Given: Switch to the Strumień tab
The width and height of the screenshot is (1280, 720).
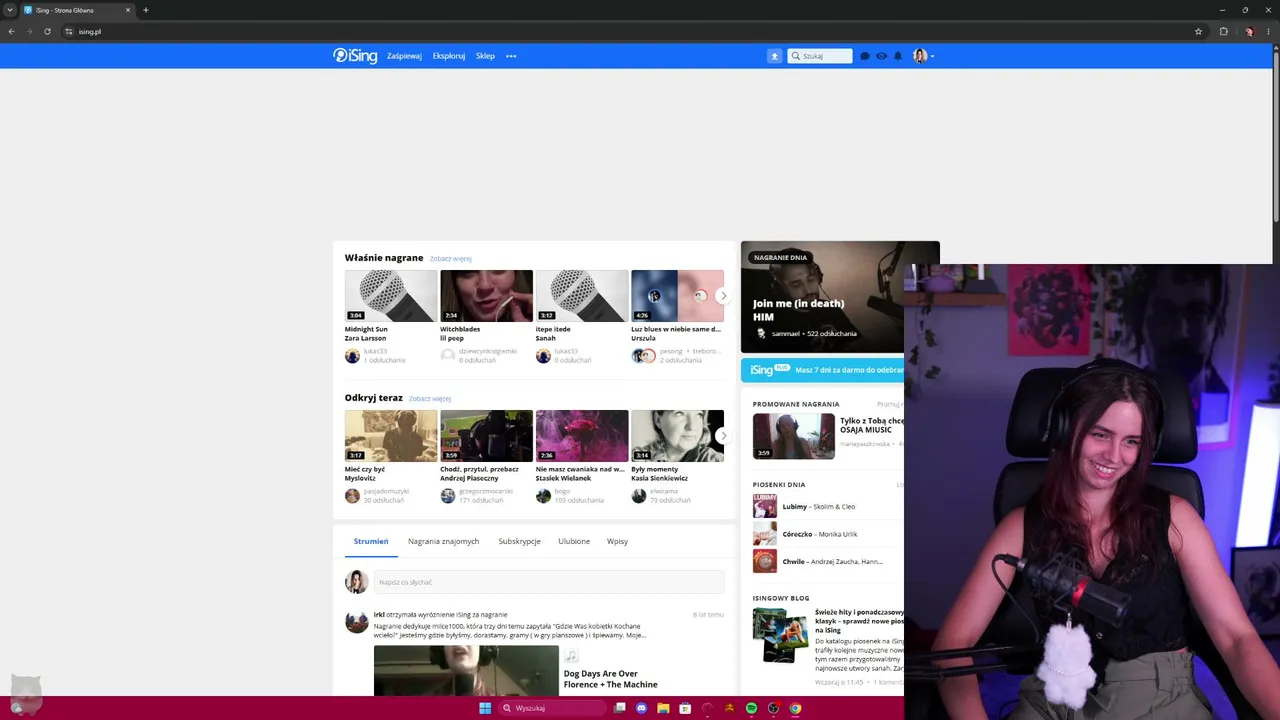Looking at the screenshot, I should [371, 541].
